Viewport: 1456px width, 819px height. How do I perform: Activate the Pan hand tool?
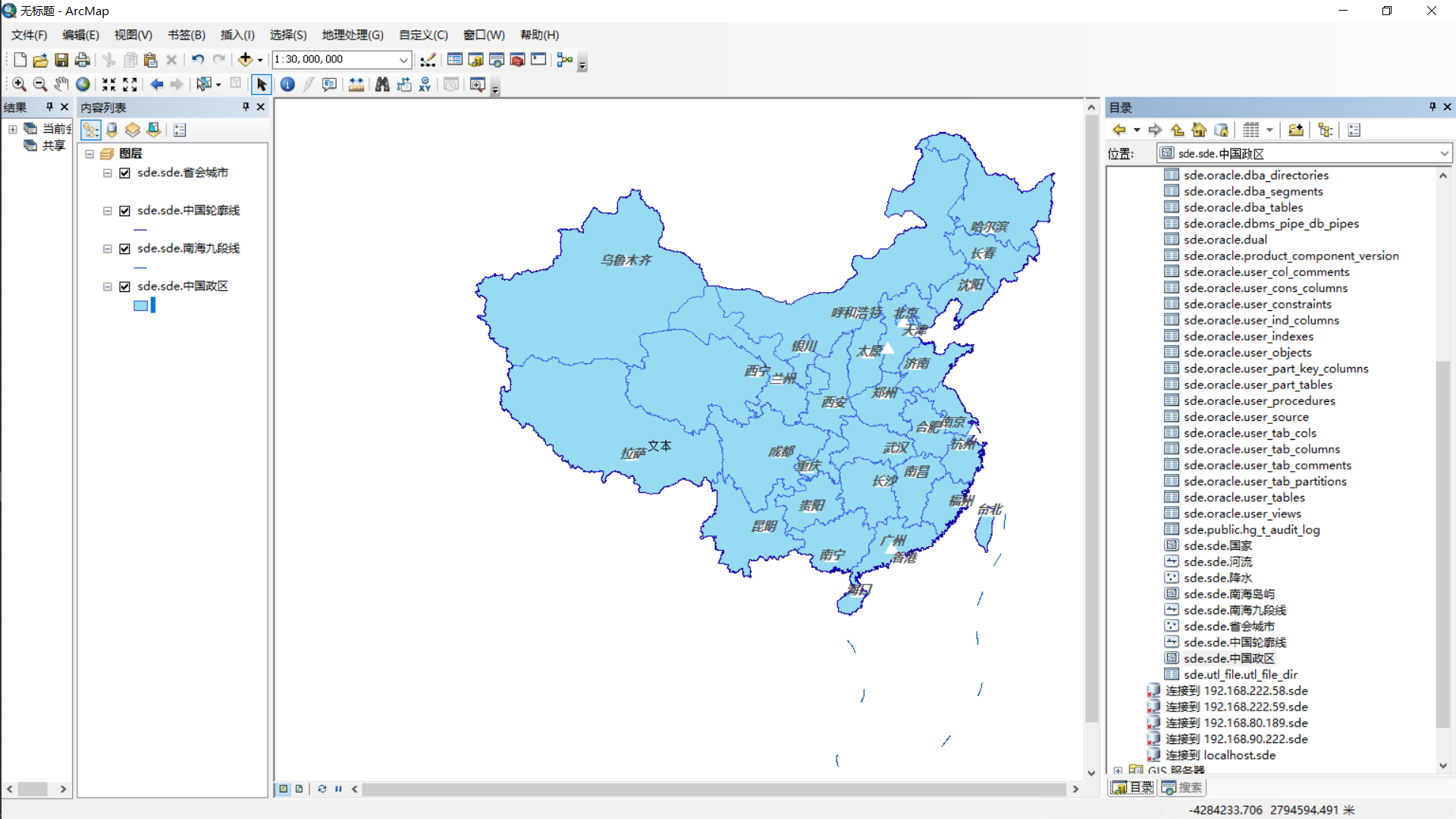(x=61, y=84)
